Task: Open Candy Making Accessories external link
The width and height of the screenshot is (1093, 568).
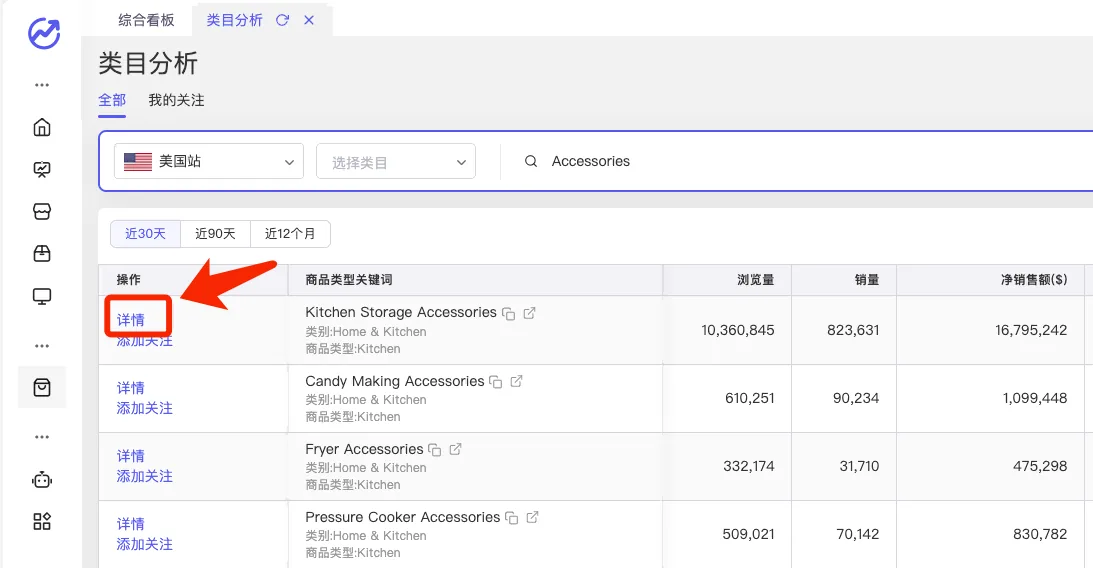Action: point(517,381)
